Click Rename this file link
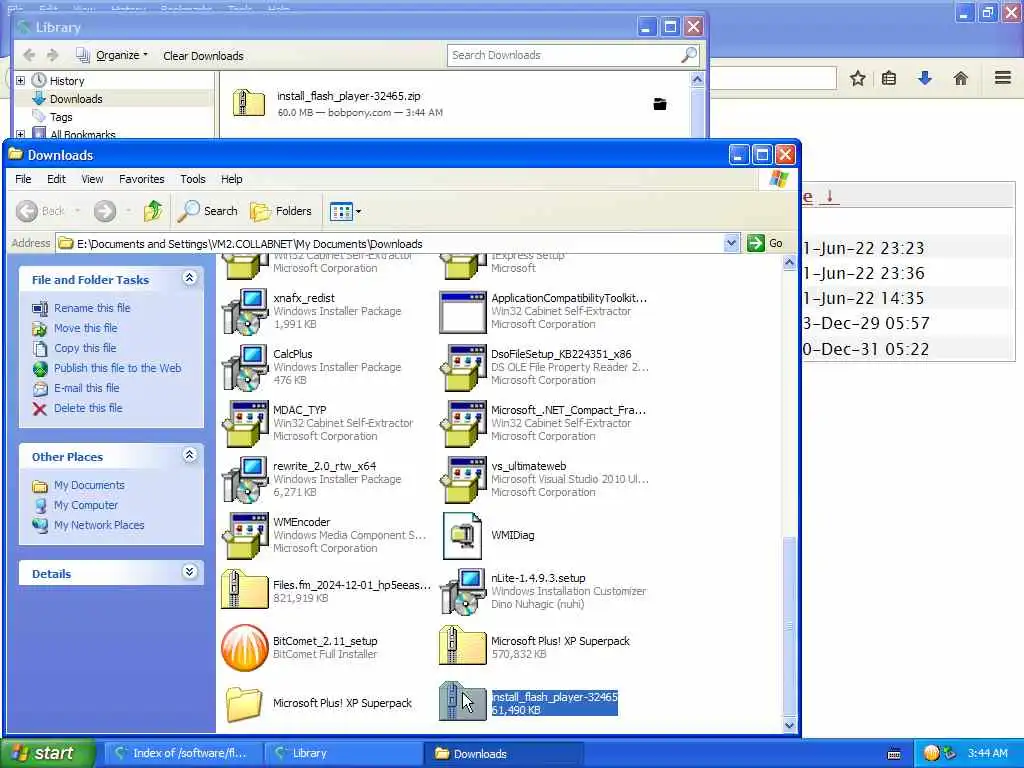 pyautogui.click(x=92, y=308)
